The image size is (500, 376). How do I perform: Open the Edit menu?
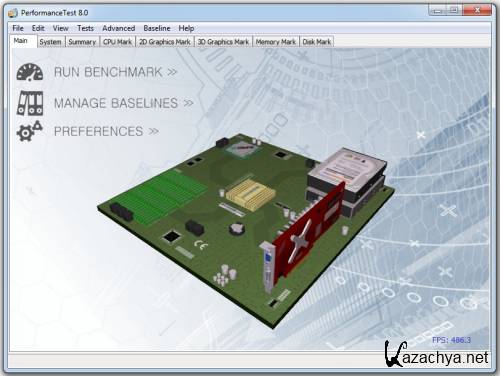click(x=38, y=28)
